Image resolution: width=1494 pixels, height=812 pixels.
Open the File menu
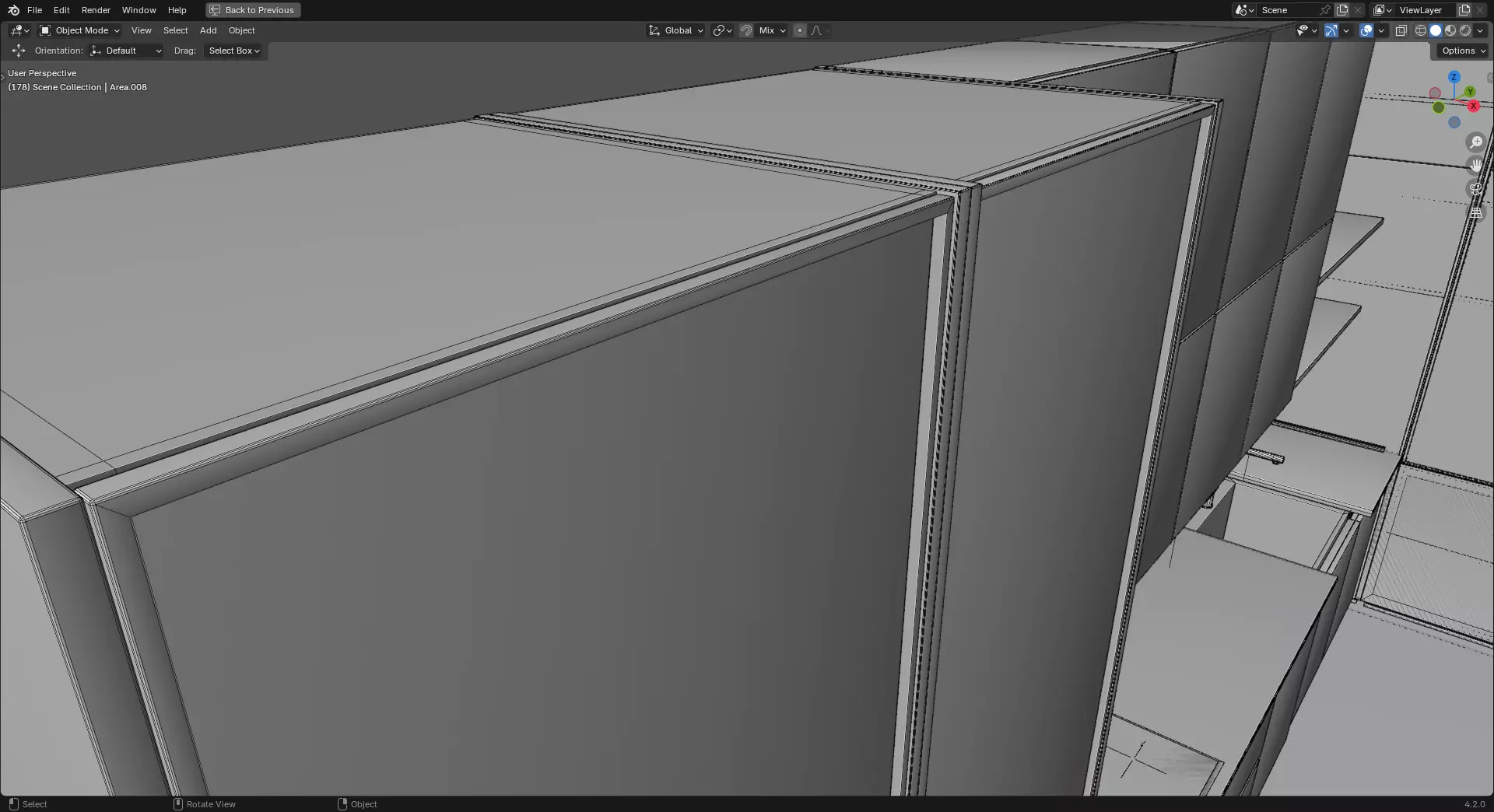[34, 10]
